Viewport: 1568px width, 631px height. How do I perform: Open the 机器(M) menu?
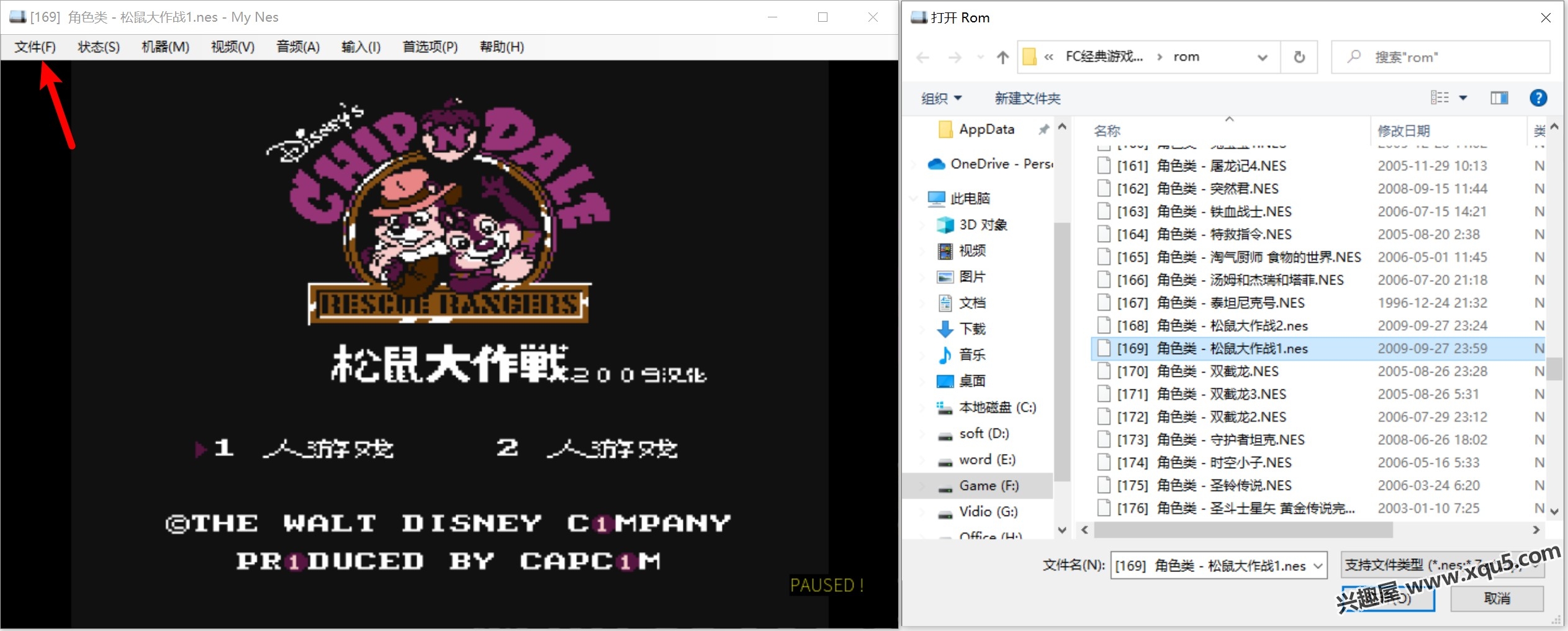click(165, 47)
